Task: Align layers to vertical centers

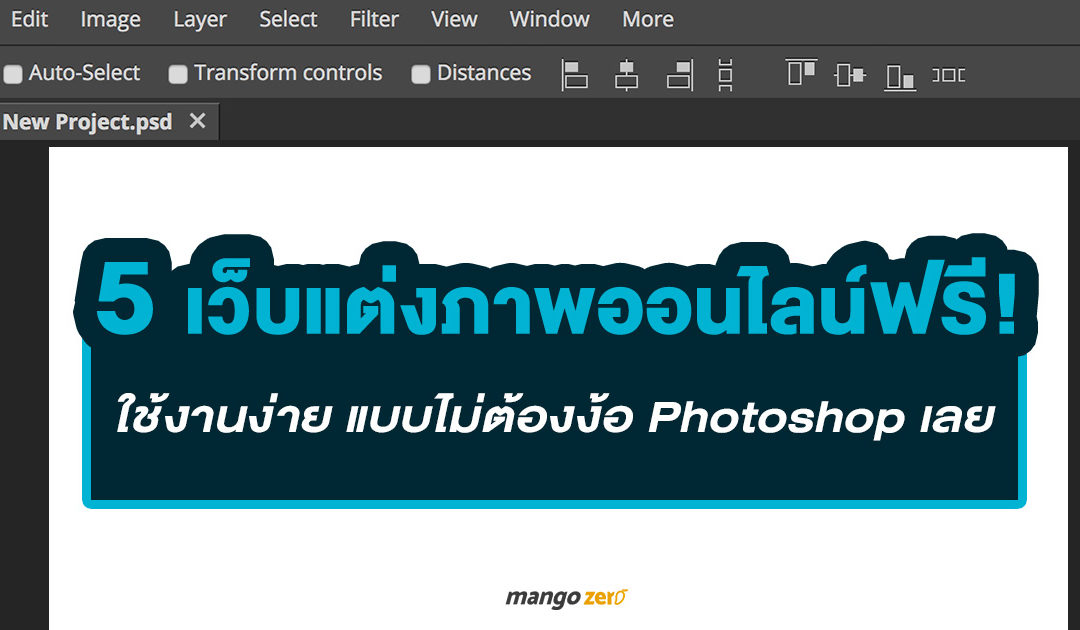Action: pos(850,74)
